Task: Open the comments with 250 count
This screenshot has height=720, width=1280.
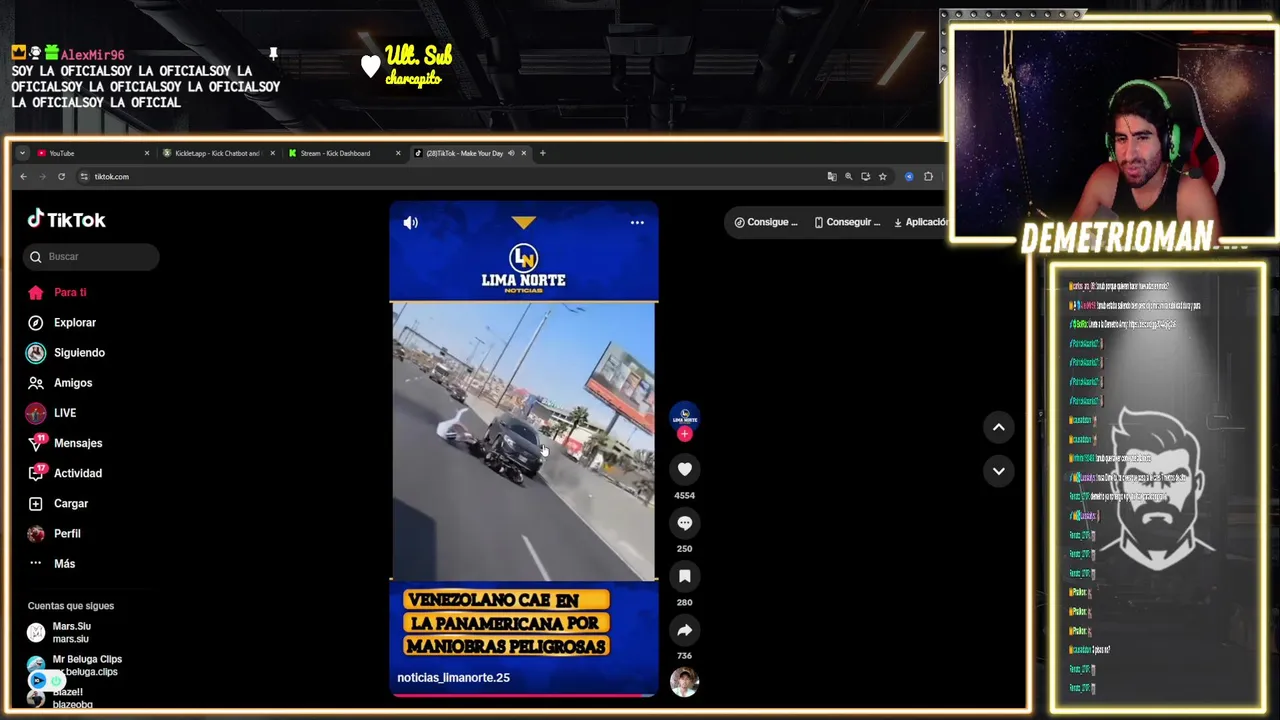Action: [x=685, y=523]
